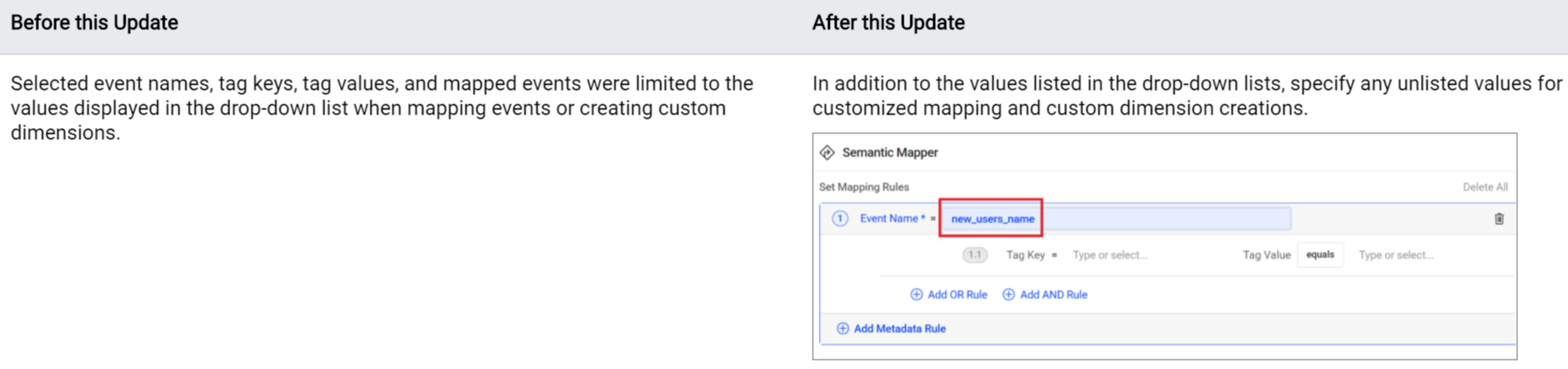
Task: Click the Before this Update column header
Action: tap(94, 23)
